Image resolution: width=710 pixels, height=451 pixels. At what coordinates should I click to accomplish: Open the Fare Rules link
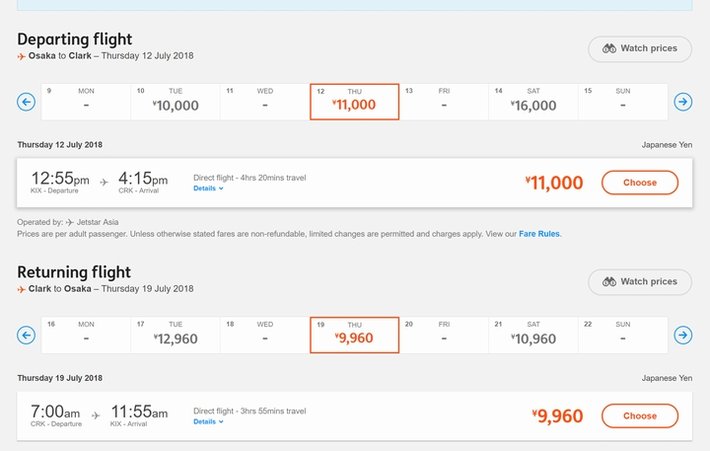539,234
